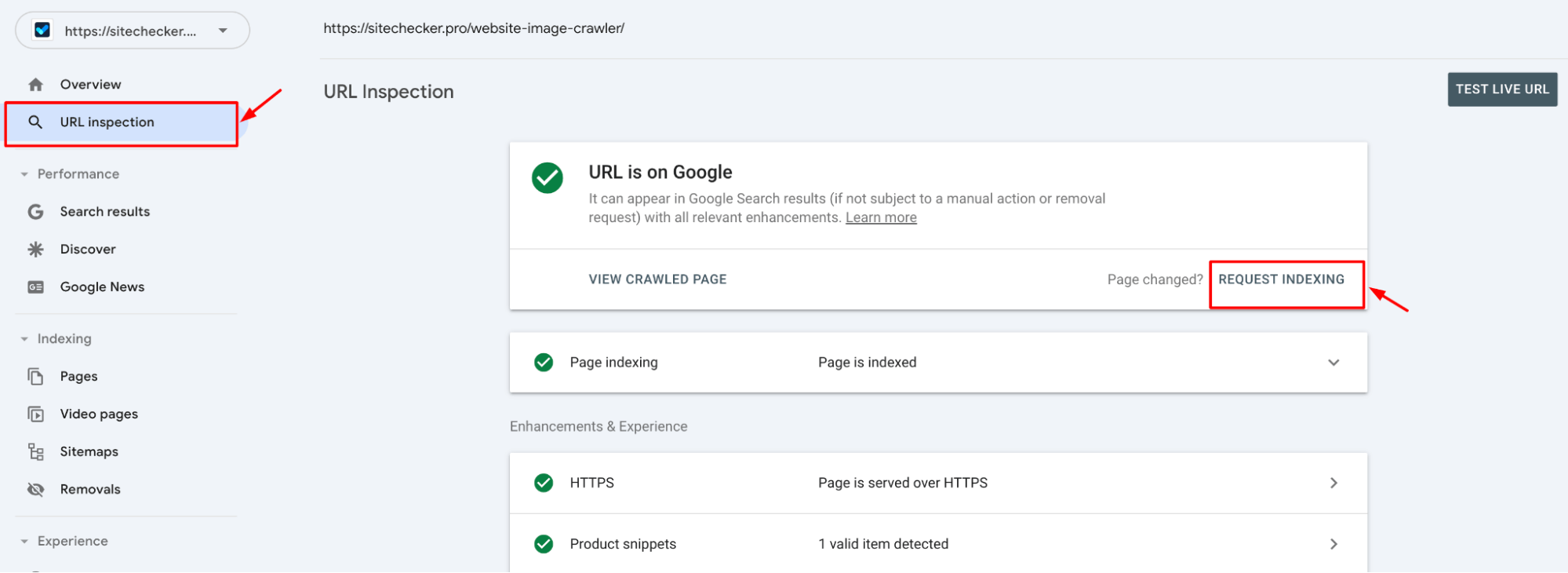Click the Google G icon beside Search results
Screen dimensions: 1568x573
point(35,211)
